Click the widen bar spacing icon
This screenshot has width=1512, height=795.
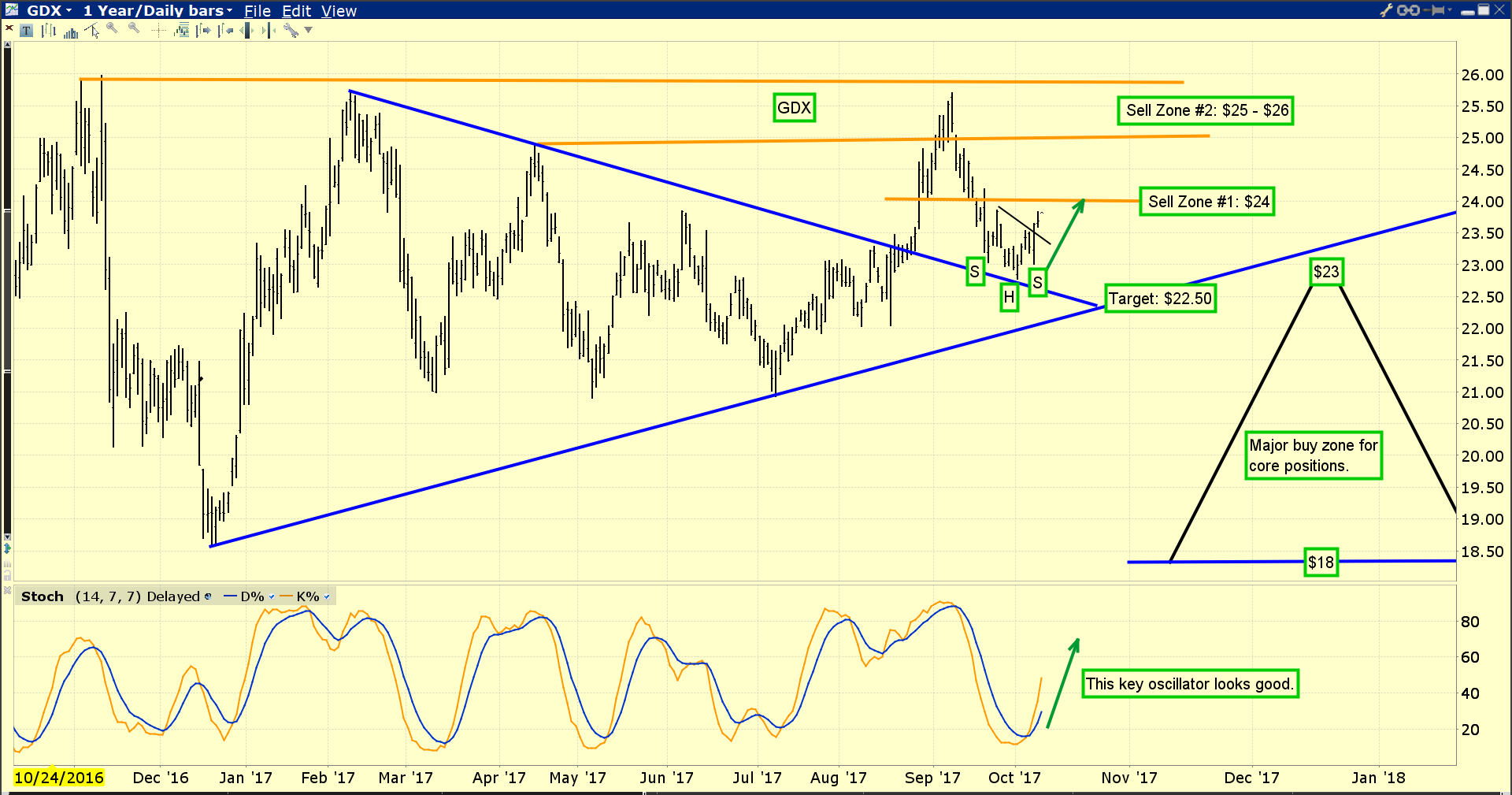coord(247,30)
